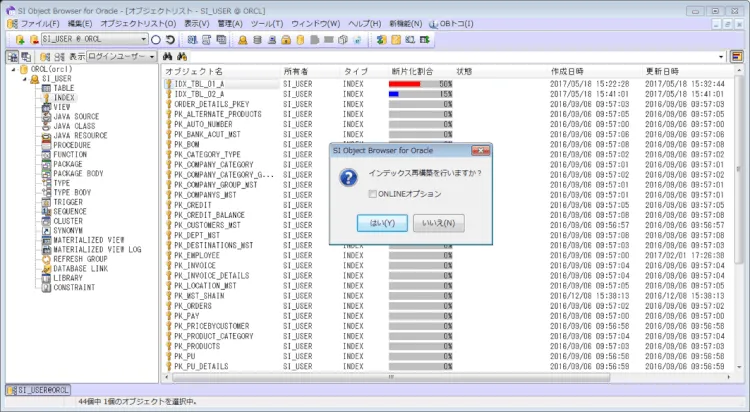
Task: Collapse the ORCL(orcl) tree node
Action: pyautogui.click(x=13, y=69)
